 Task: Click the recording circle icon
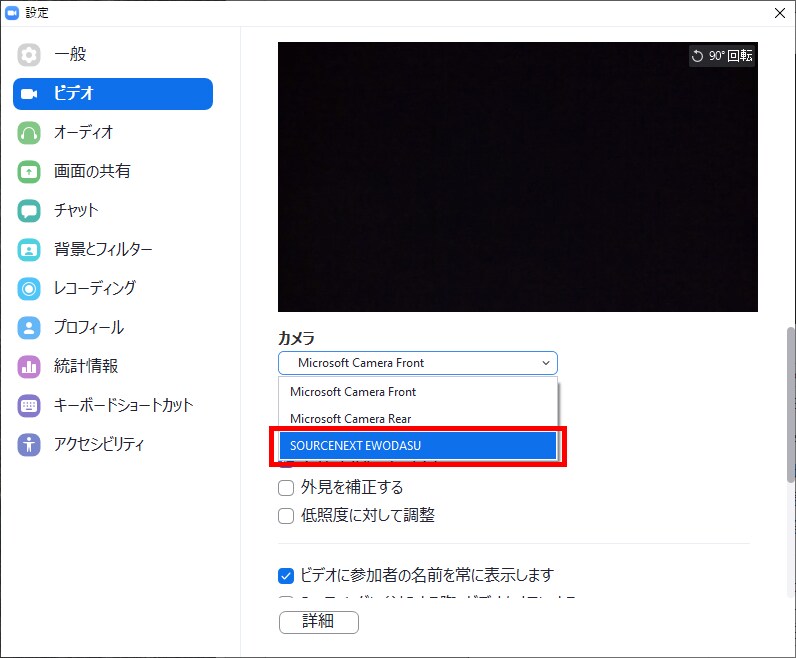[x=29, y=289]
